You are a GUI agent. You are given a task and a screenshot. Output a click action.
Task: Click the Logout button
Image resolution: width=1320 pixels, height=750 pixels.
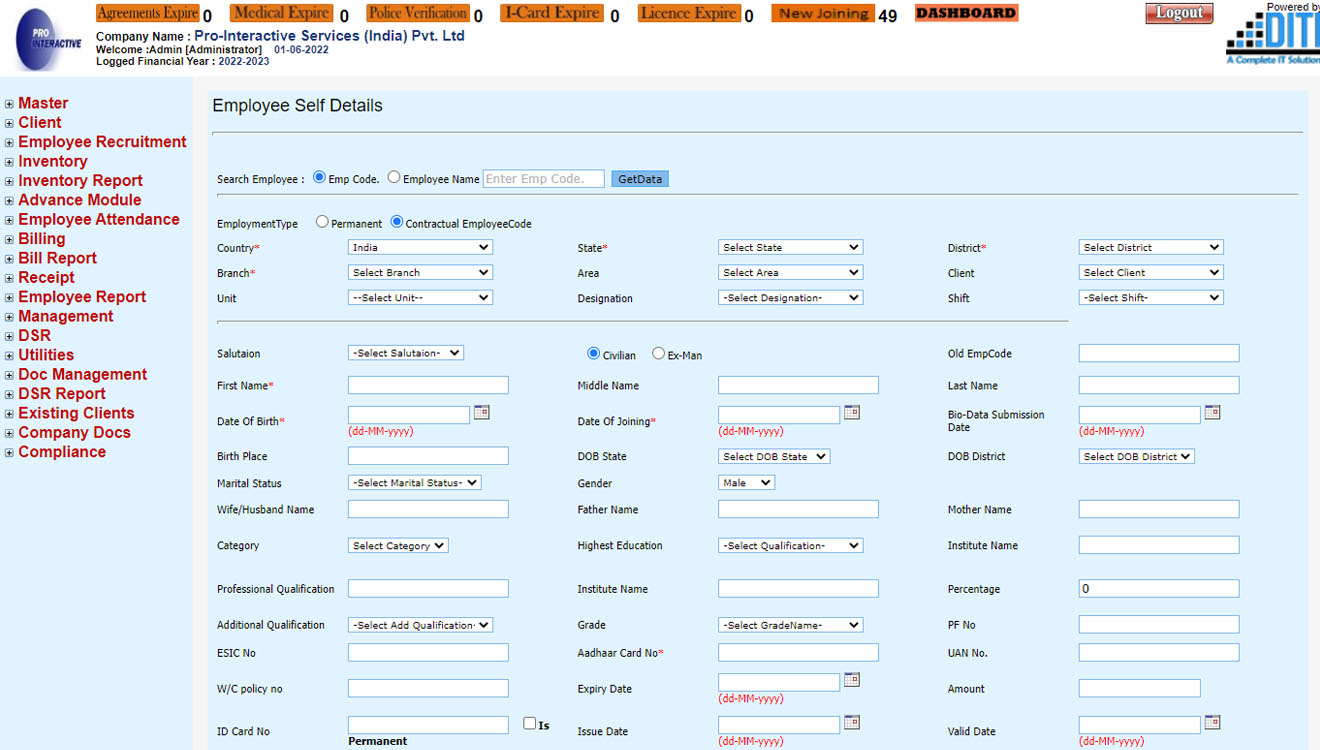point(1179,13)
